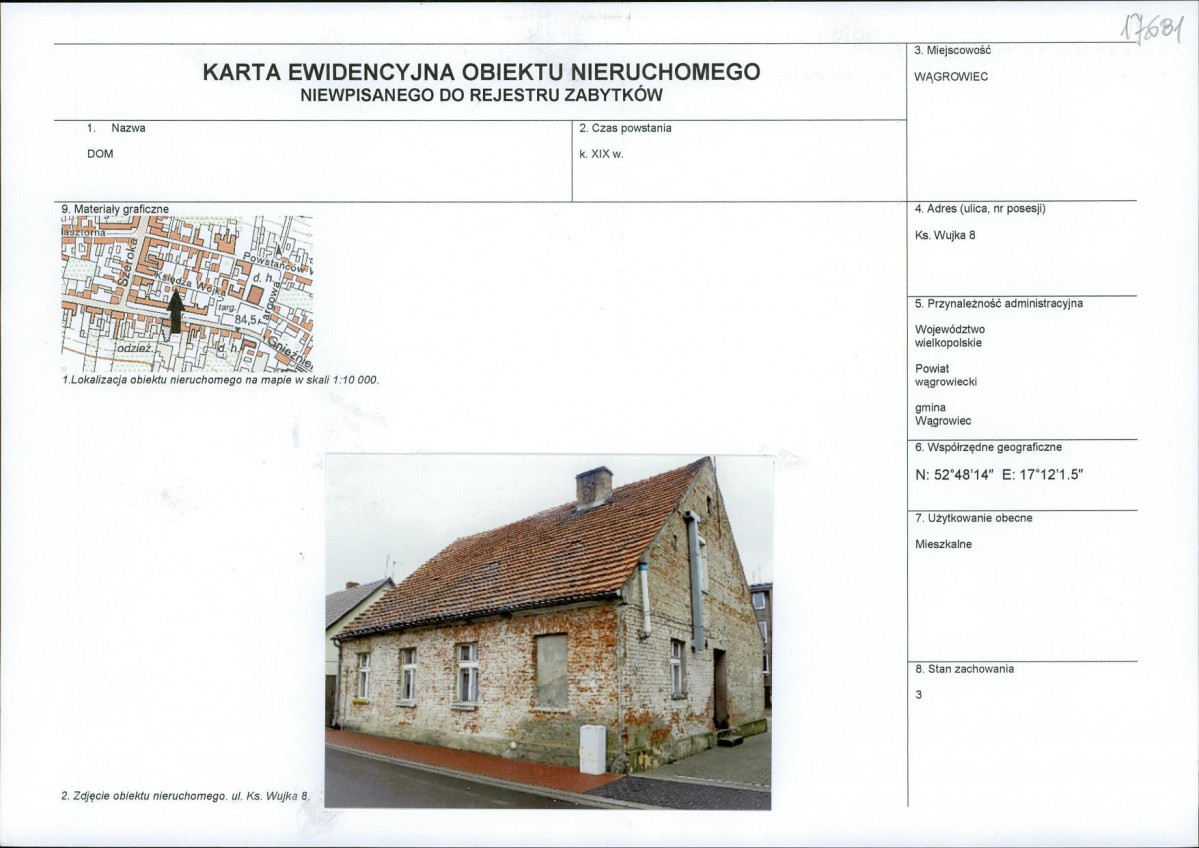
Task: Select the "7. Użytkowanie obecne" label
Action: coord(973,518)
